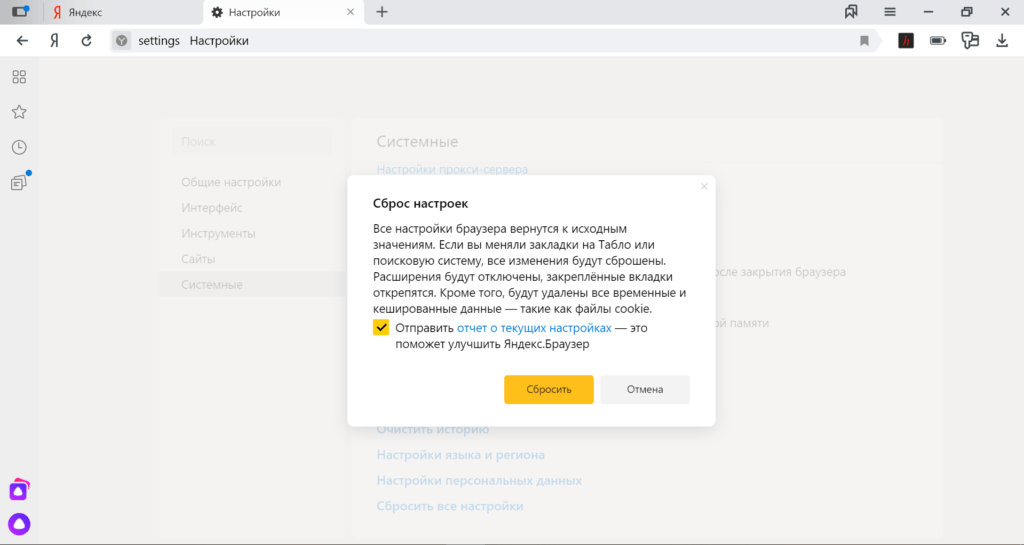This screenshot has width=1024, height=545.
Task: Open the collections icon with the blue dot
Action: click(x=19, y=182)
